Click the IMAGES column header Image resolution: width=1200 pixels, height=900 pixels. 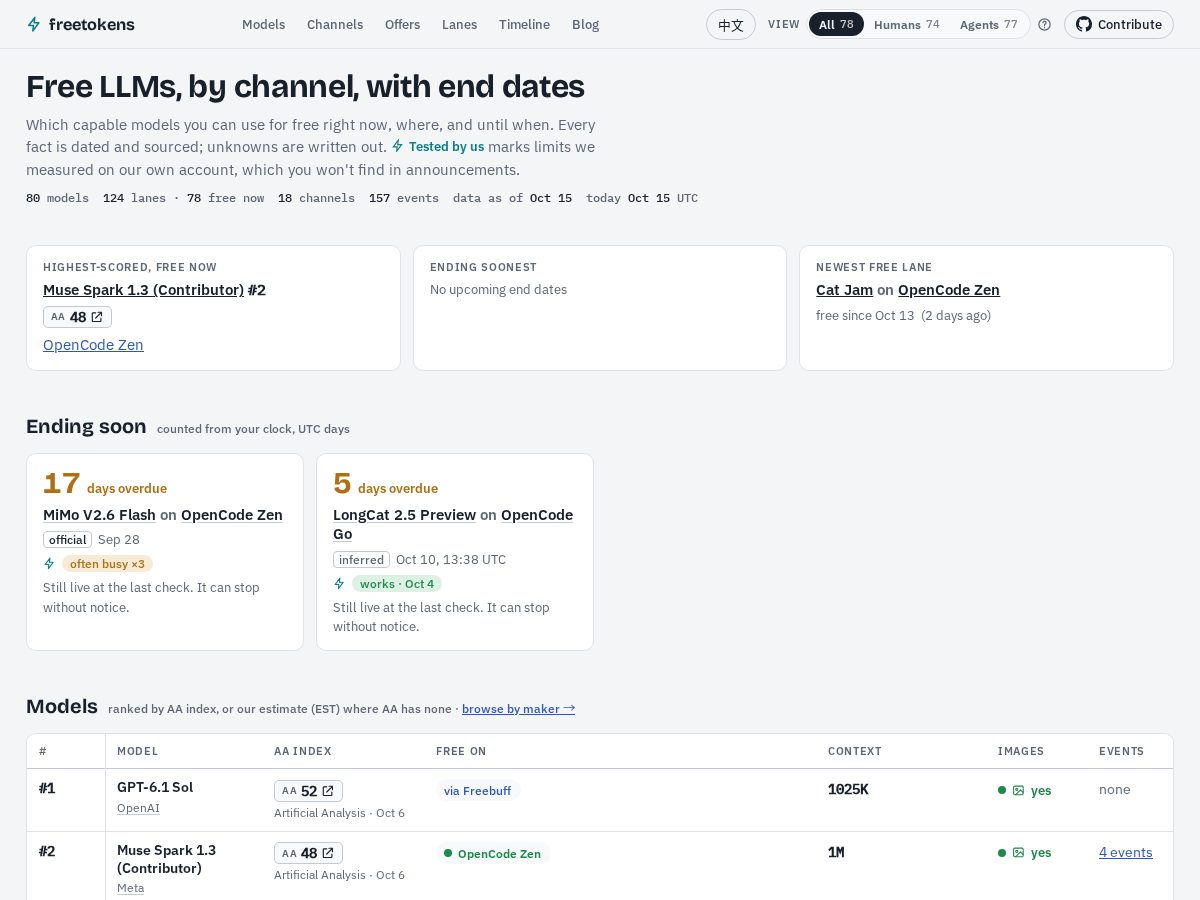1020,751
